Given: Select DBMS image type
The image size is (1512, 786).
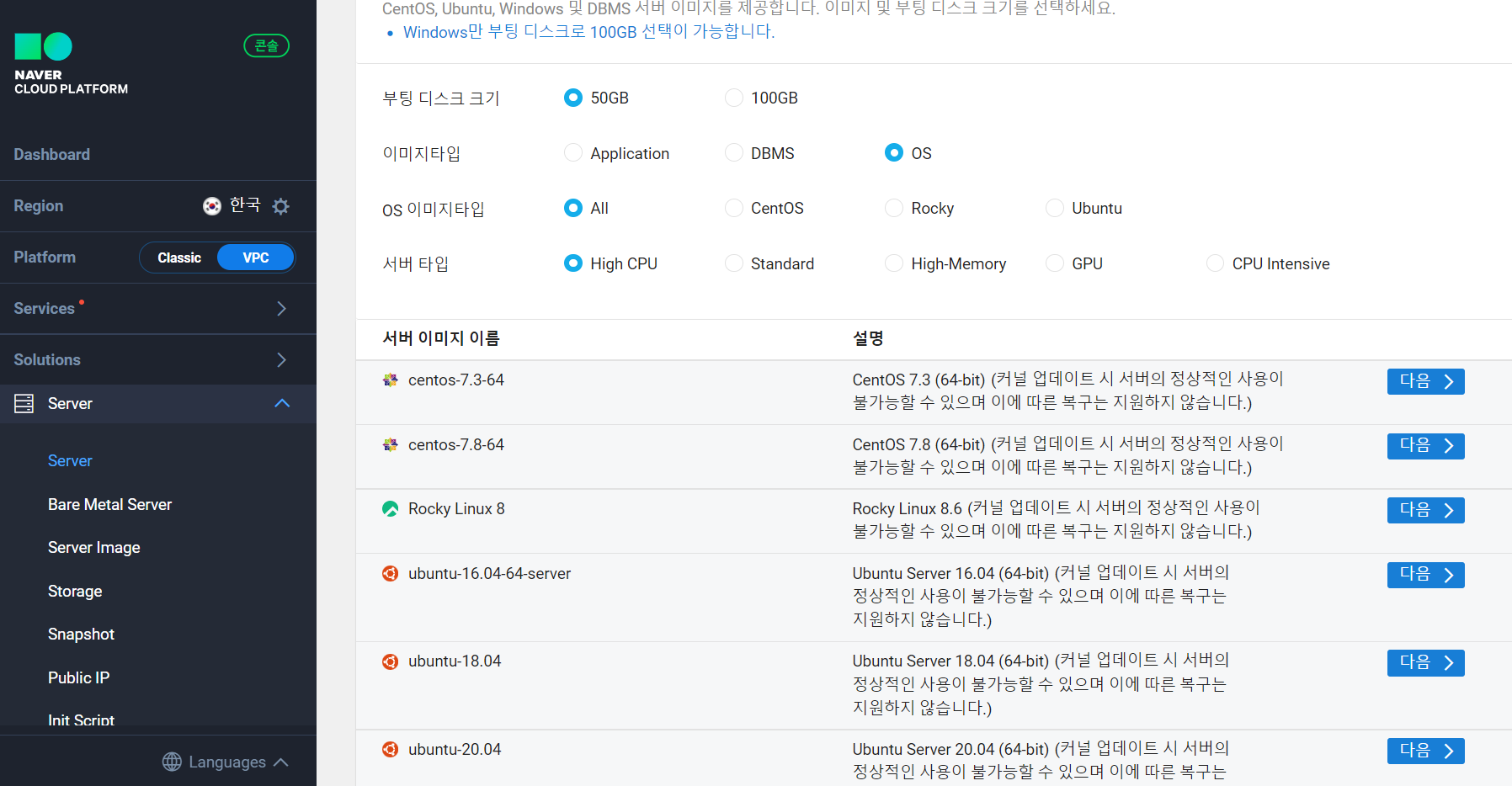Looking at the screenshot, I should (734, 153).
